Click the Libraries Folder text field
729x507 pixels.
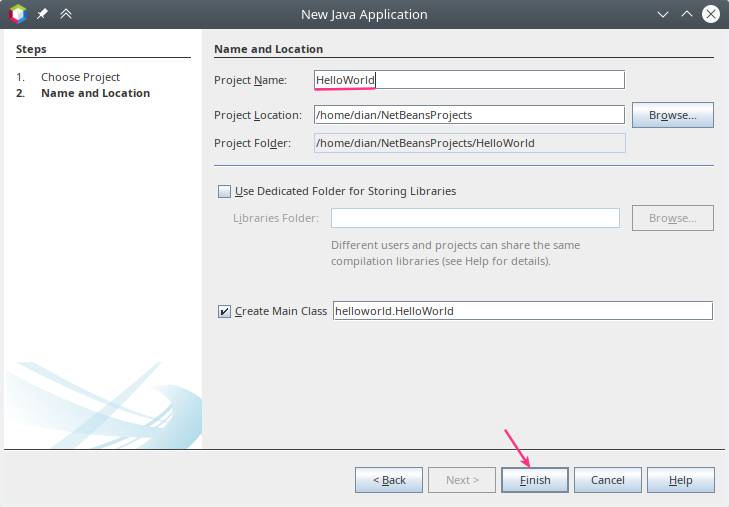[475, 218]
